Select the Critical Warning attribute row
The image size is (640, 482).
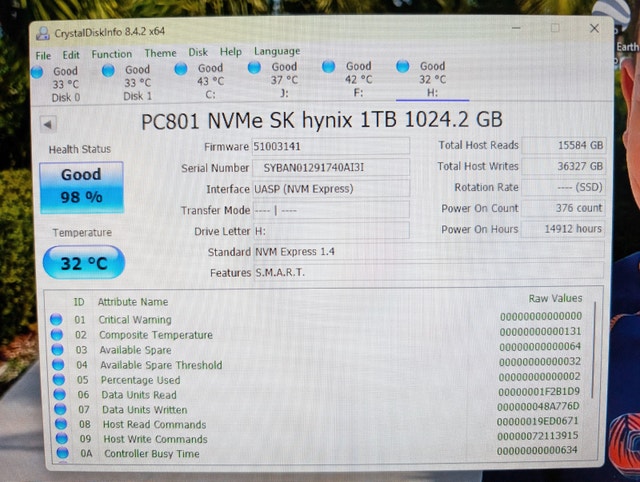[316, 318]
